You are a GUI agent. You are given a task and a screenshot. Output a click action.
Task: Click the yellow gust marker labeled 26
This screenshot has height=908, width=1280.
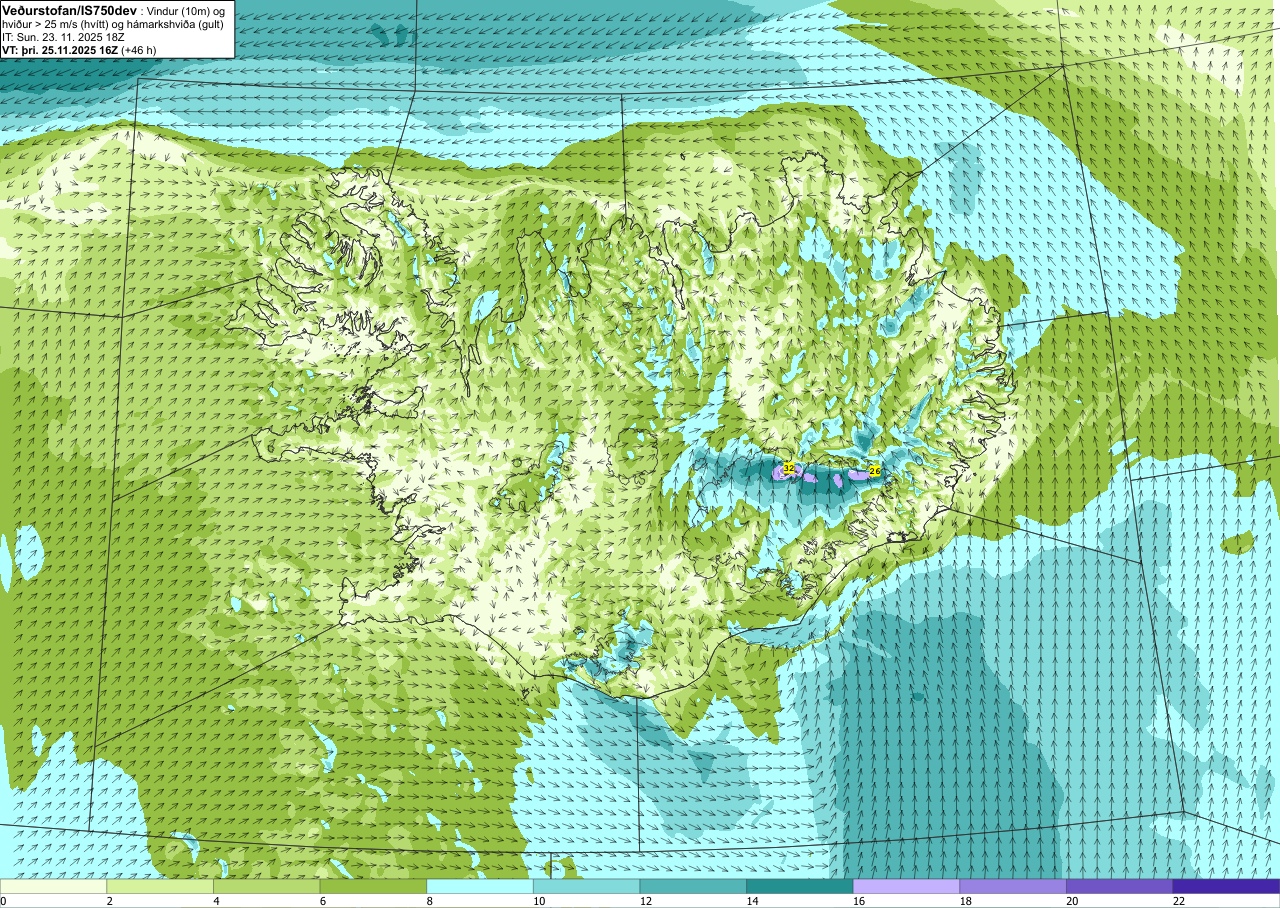pyautogui.click(x=875, y=470)
